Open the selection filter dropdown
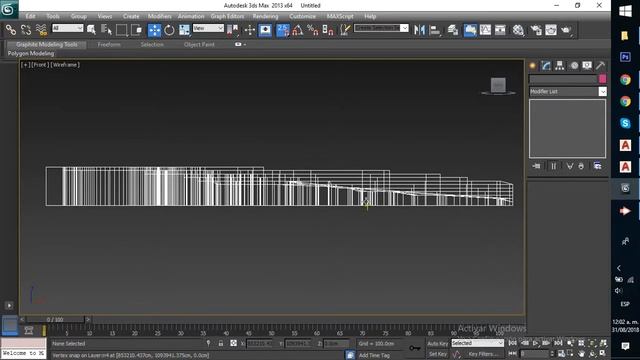This screenshot has width=640, height=360. (68, 28)
